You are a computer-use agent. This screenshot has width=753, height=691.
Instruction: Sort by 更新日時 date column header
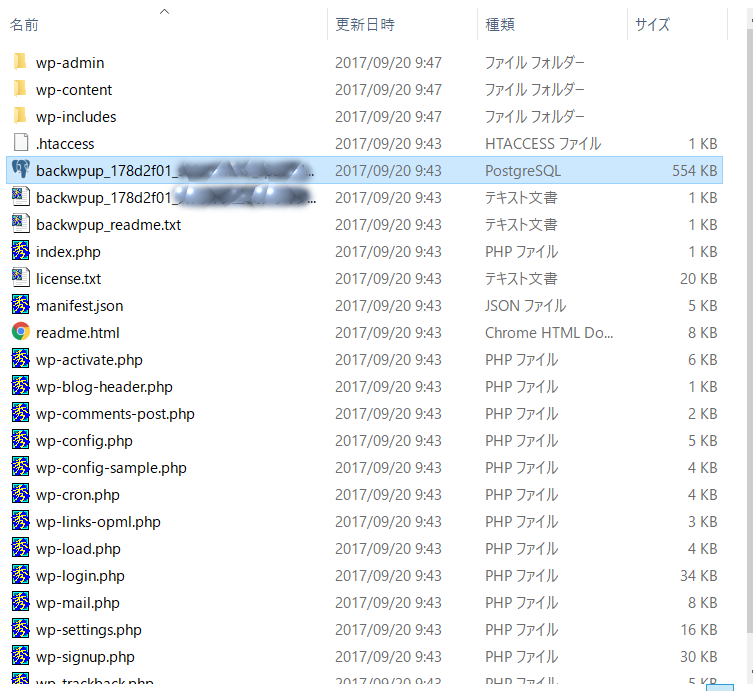pos(364,25)
